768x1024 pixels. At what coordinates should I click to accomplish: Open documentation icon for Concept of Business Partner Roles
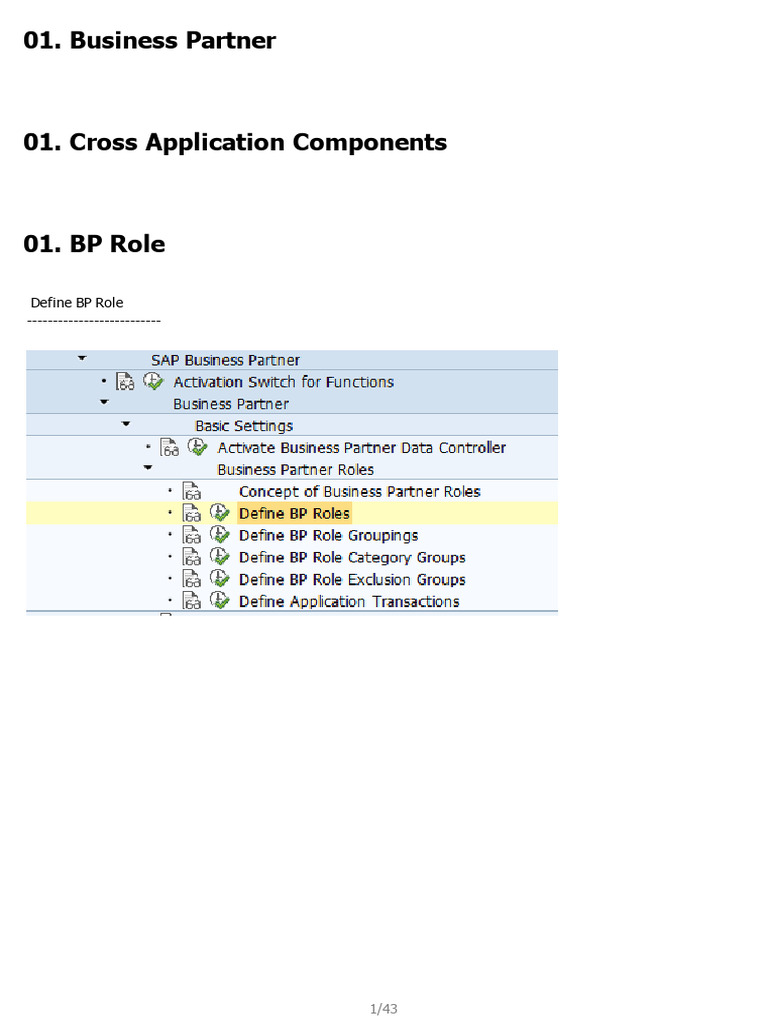(191, 491)
